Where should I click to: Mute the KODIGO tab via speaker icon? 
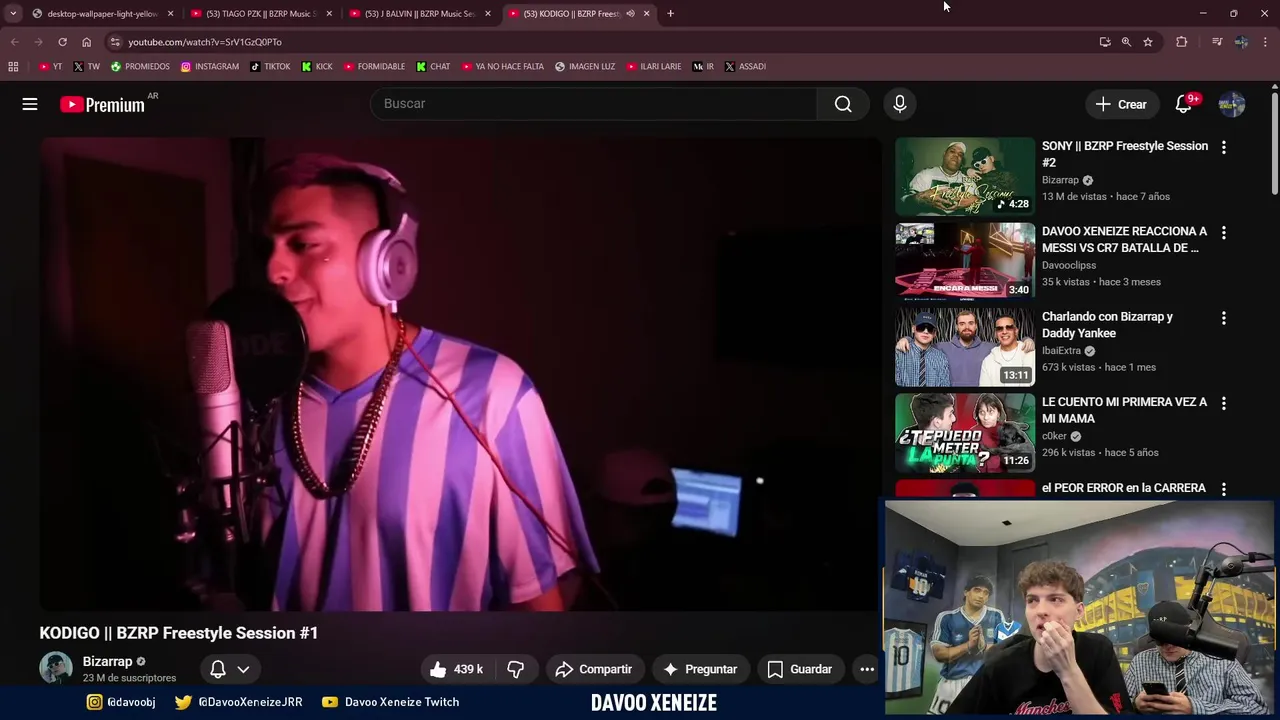click(630, 14)
